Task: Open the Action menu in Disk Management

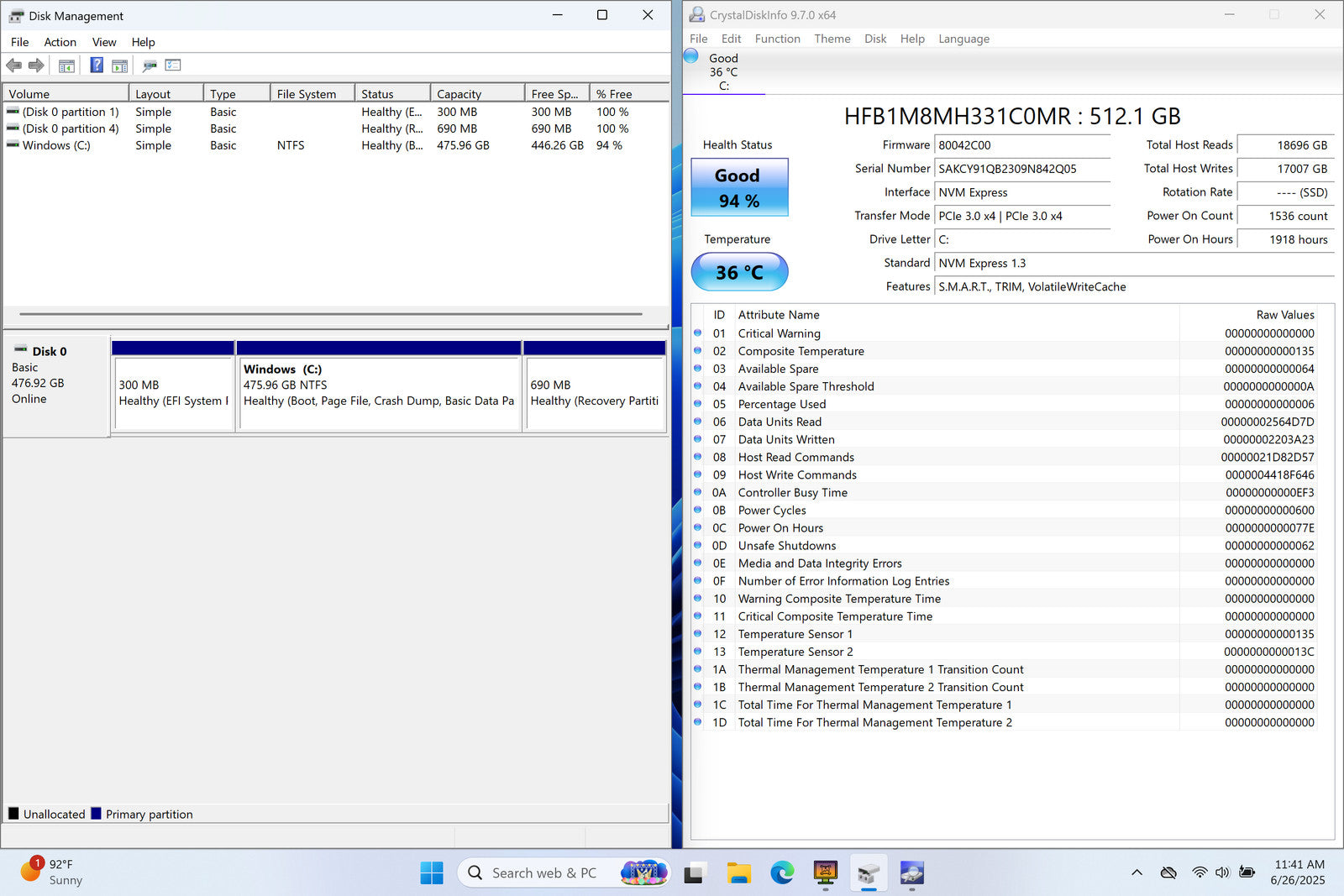Action: (60, 42)
